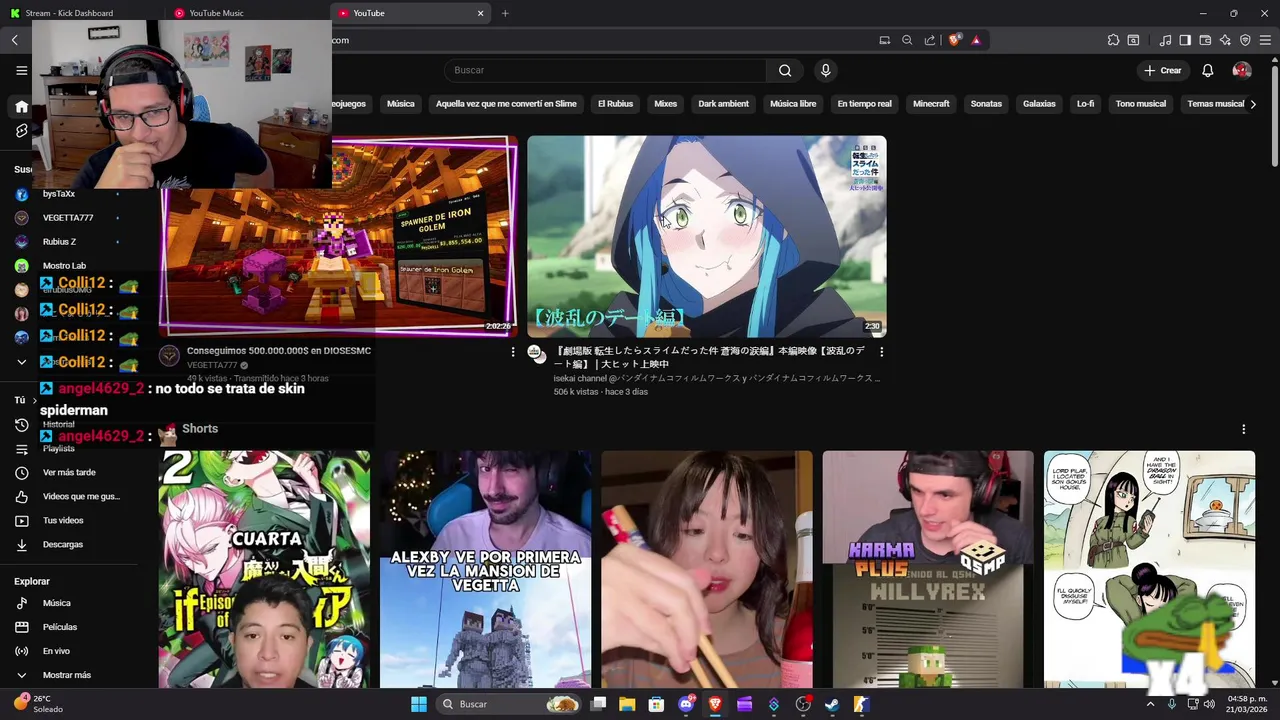
Task: Select the Mixes filter chip
Action: tap(665, 104)
